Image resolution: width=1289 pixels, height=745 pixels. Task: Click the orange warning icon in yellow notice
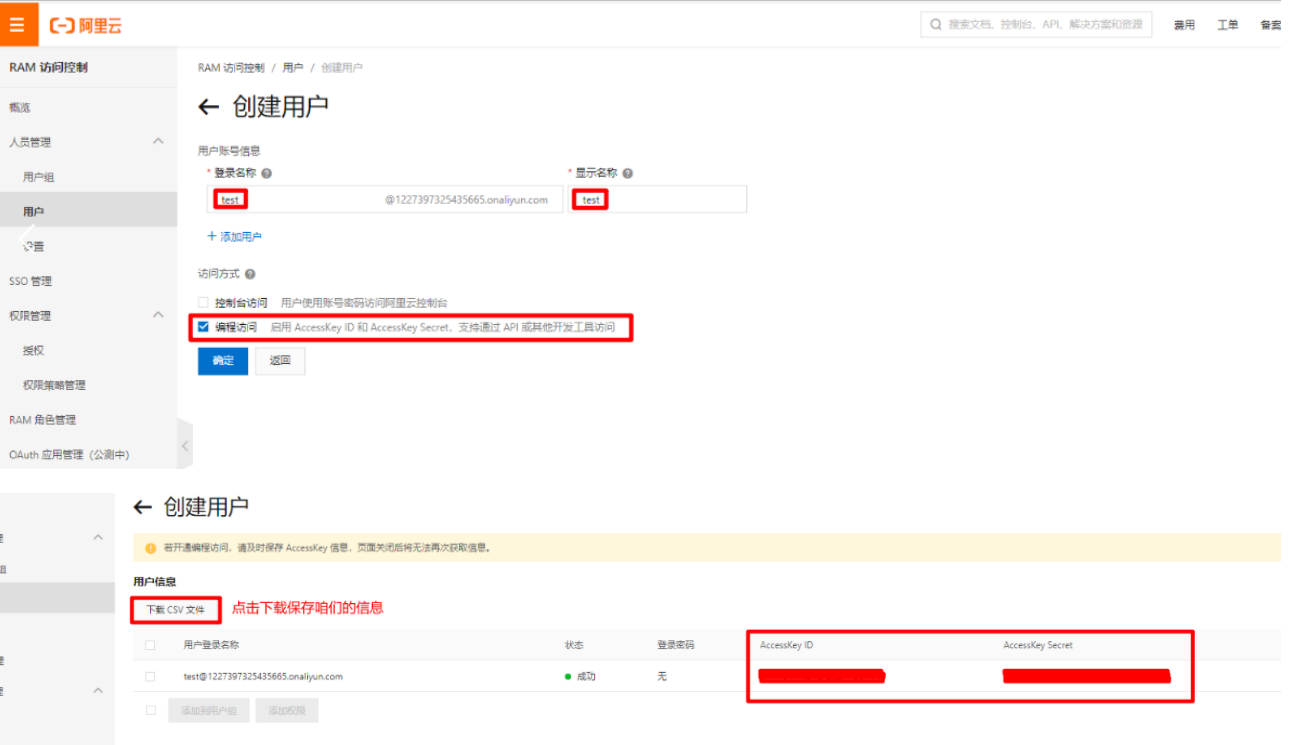click(x=151, y=548)
